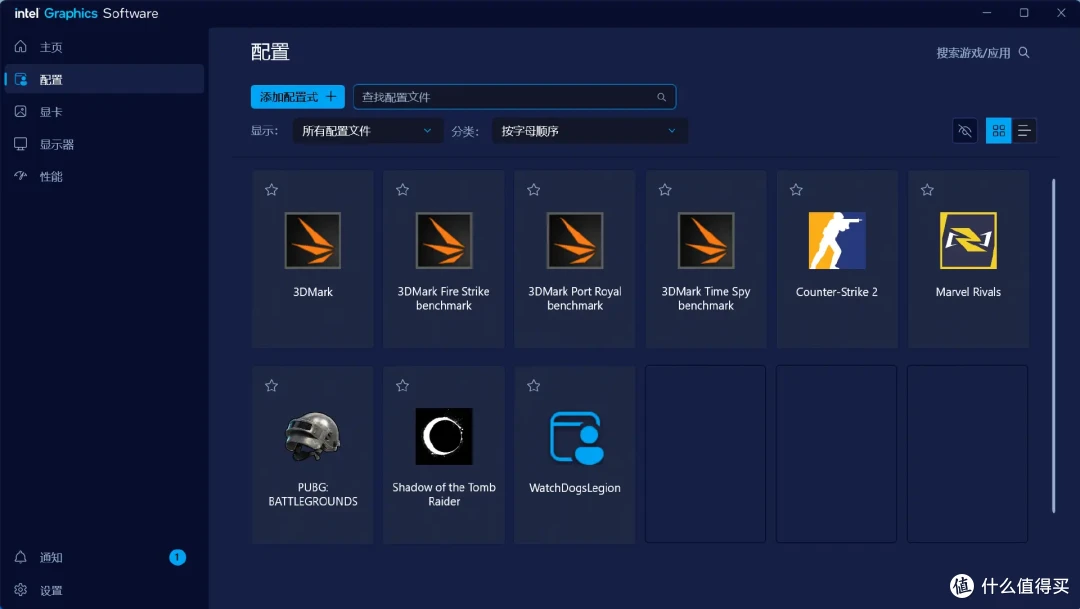Click the 显卡 graphics card icon
Image resolution: width=1080 pixels, height=609 pixels.
21,111
